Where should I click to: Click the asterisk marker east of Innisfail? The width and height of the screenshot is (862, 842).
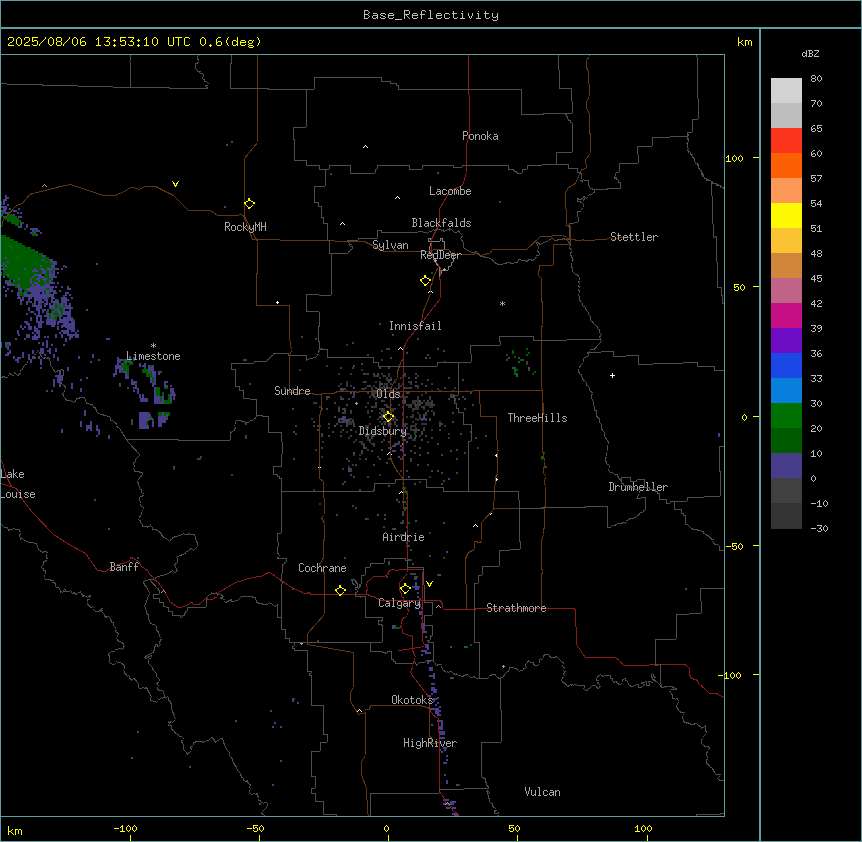coord(502,303)
